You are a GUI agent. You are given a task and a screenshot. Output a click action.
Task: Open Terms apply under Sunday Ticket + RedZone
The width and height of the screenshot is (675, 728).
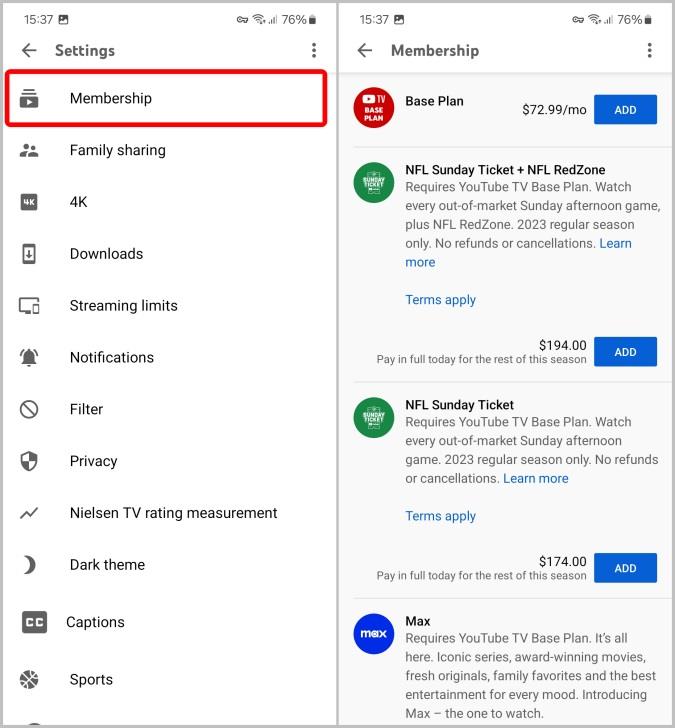[440, 300]
